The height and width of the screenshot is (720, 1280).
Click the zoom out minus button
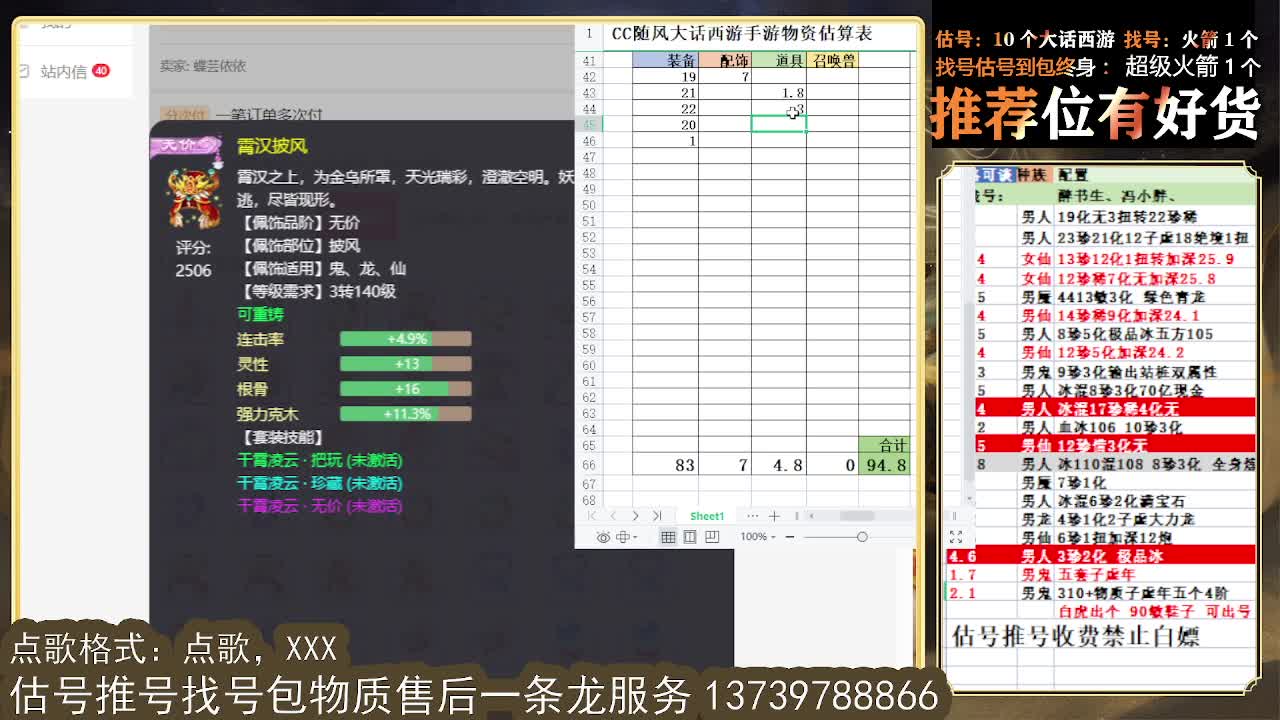790,537
